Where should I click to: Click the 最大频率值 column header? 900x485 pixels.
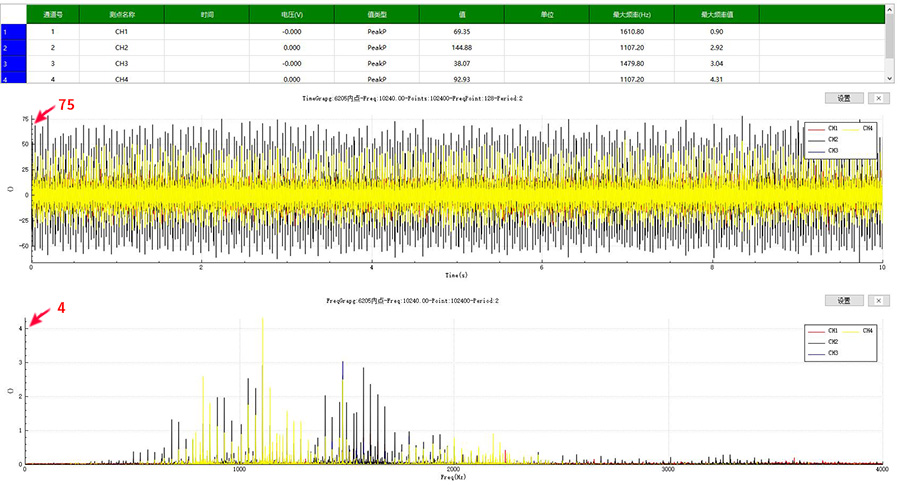tap(716, 16)
